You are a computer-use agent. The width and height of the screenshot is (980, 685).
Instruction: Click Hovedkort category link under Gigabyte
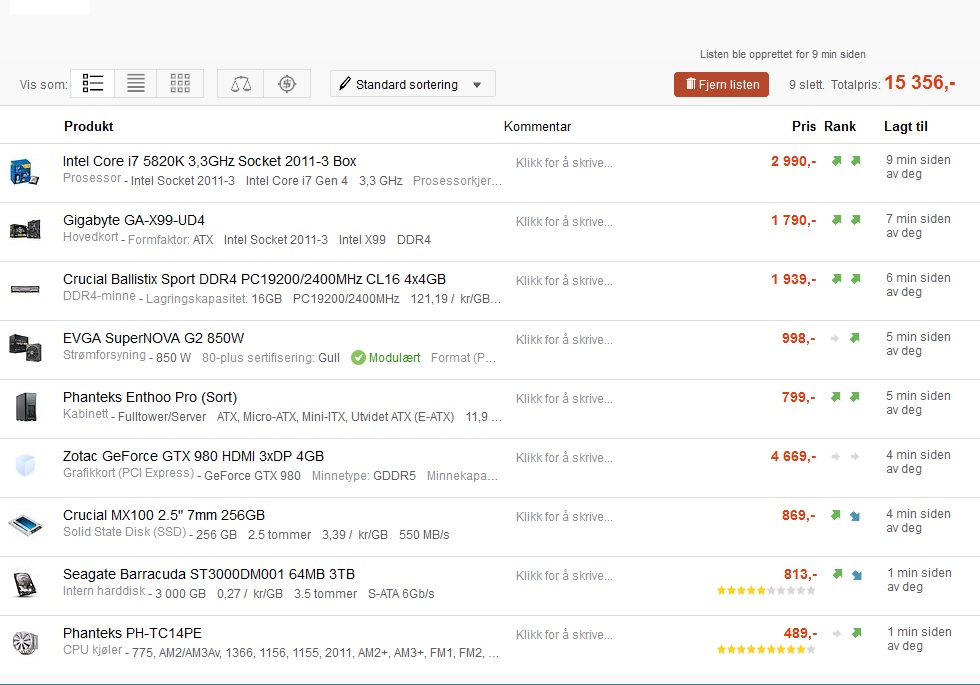click(x=91, y=237)
